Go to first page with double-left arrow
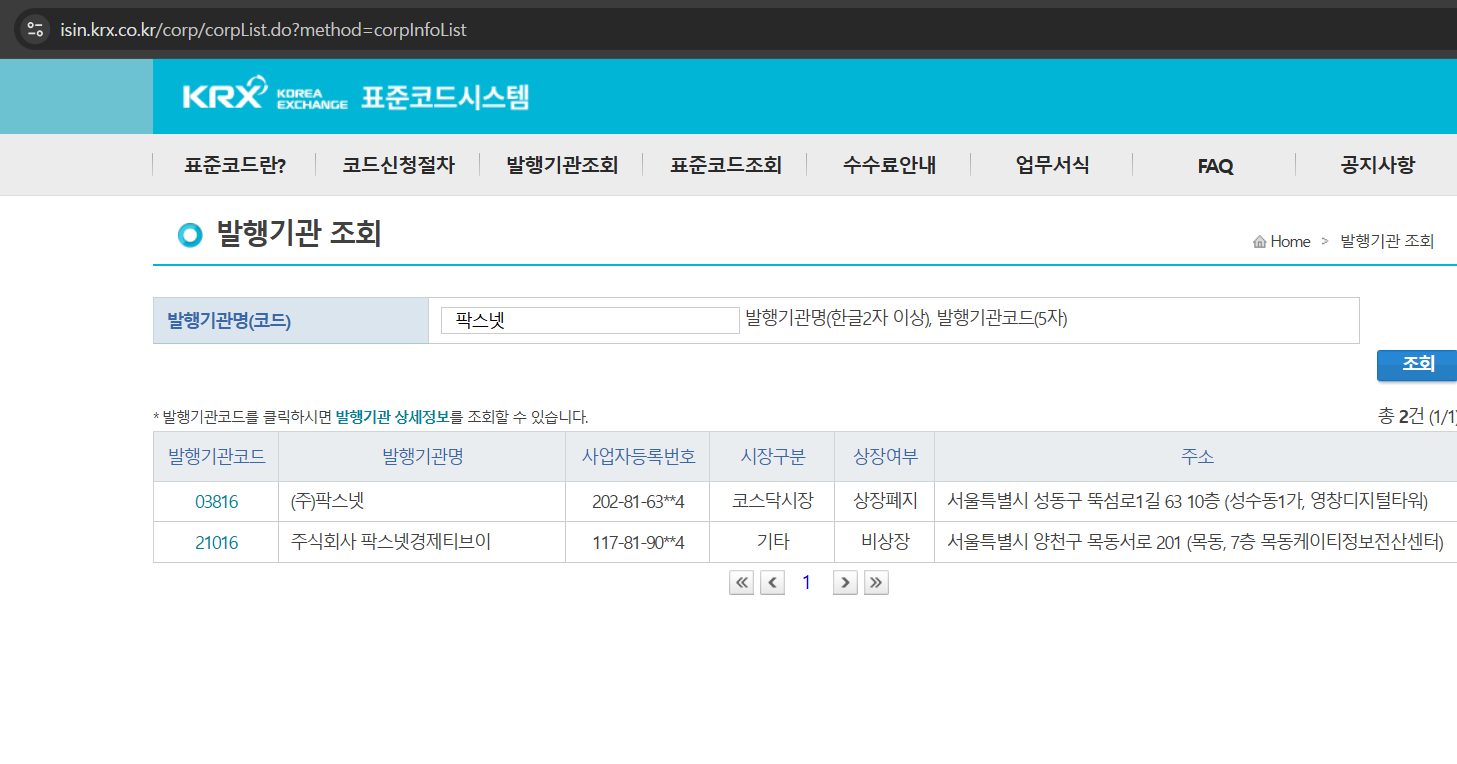This screenshot has width=1457, height=764. [742, 583]
